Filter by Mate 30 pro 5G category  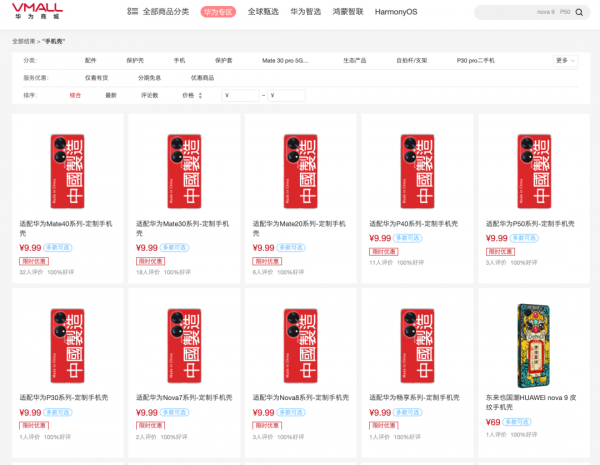click(285, 60)
